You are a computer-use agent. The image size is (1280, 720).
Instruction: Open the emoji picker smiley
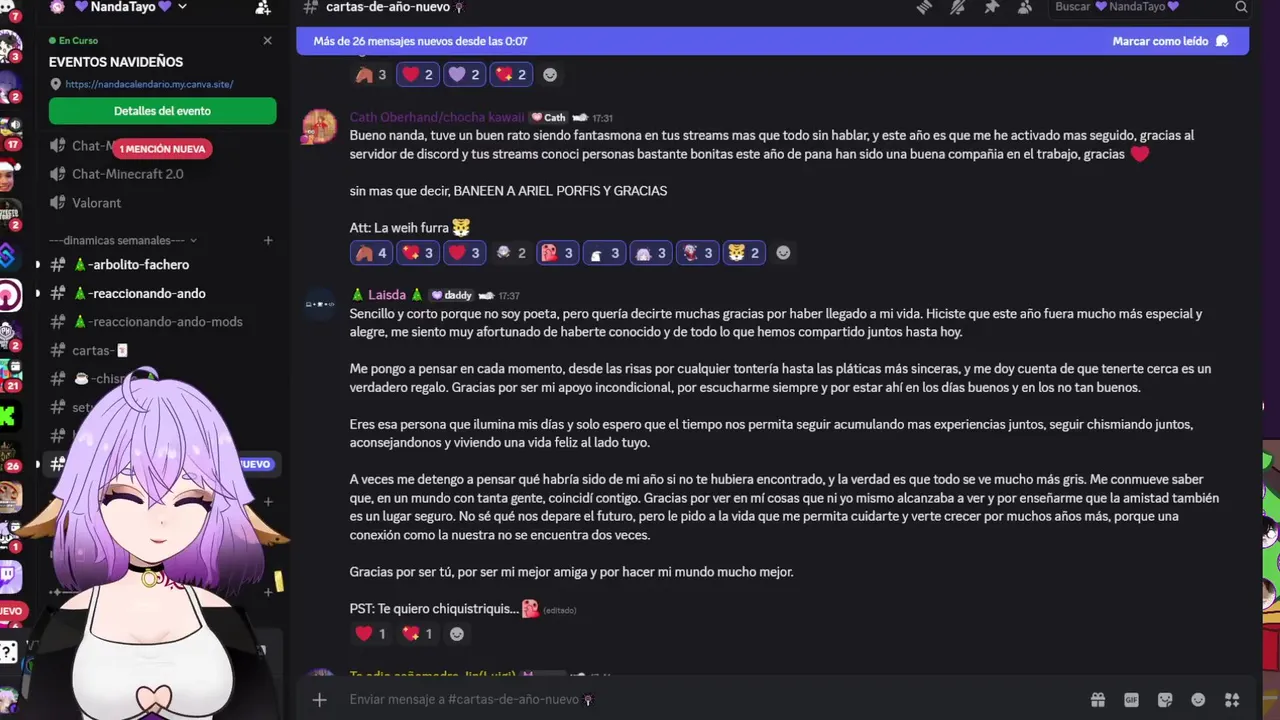(x=1198, y=700)
